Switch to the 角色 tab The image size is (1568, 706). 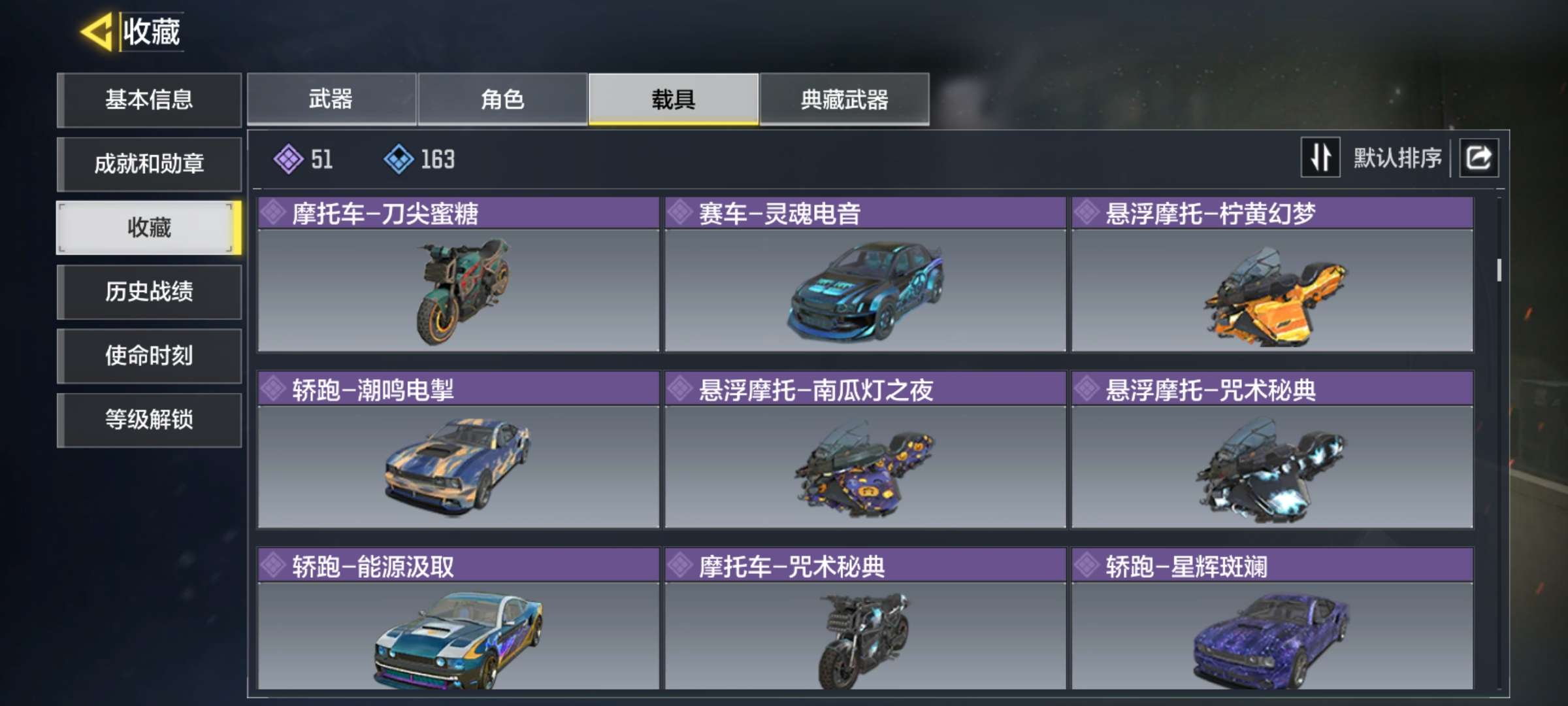click(x=502, y=99)
